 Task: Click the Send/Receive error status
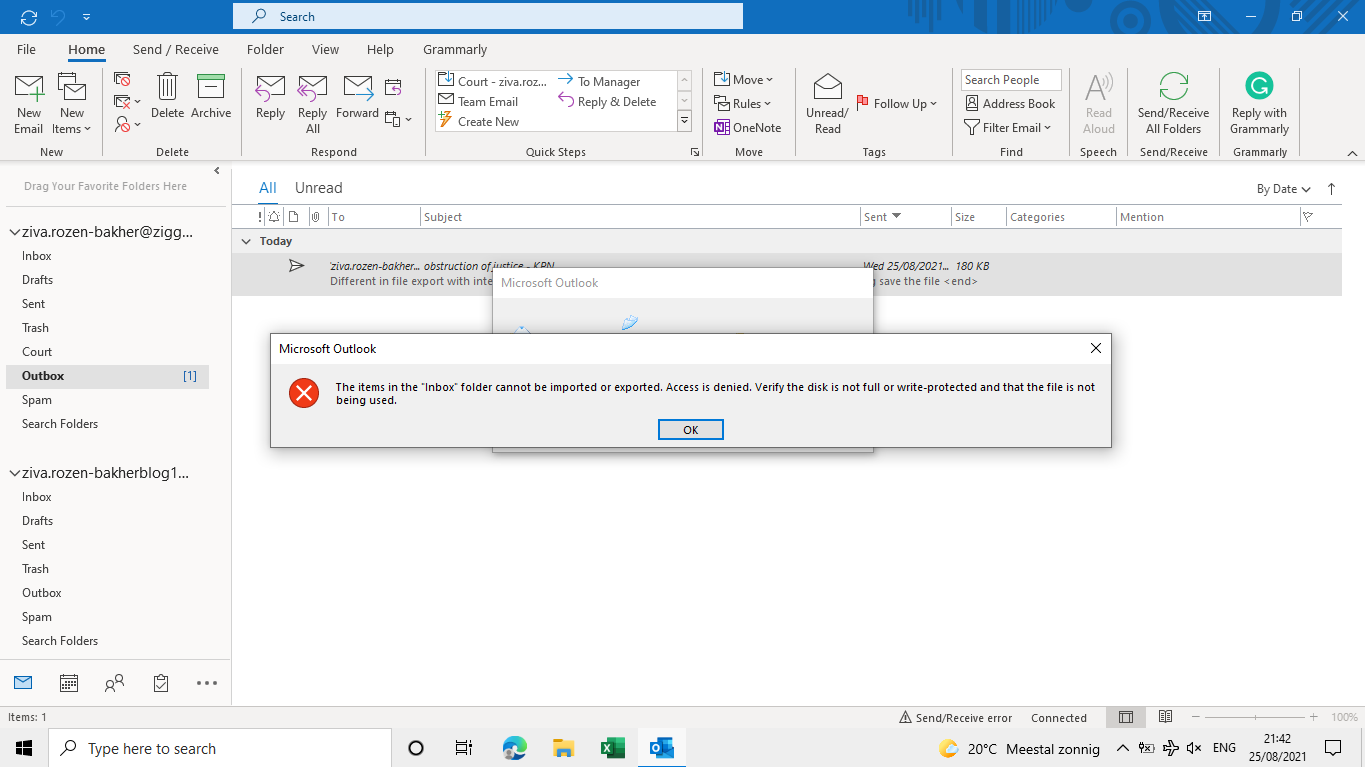pyautogui.click(x=955, y=717)
